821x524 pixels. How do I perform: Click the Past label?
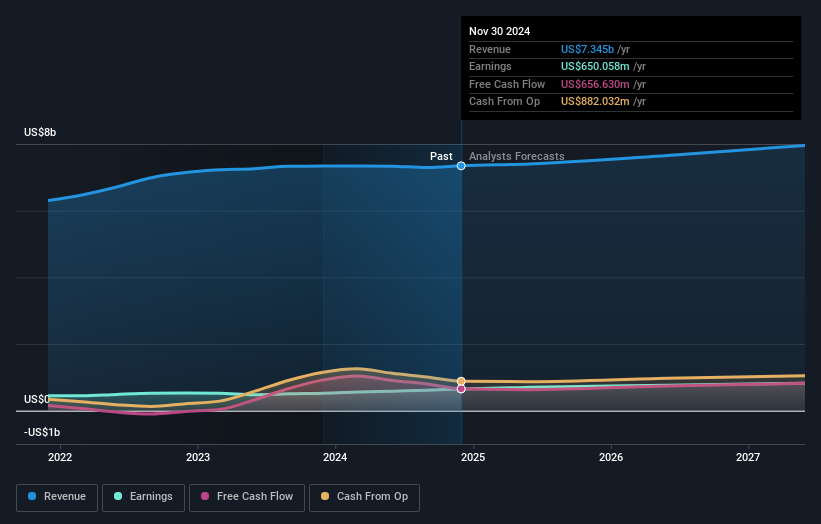(441, 156)
